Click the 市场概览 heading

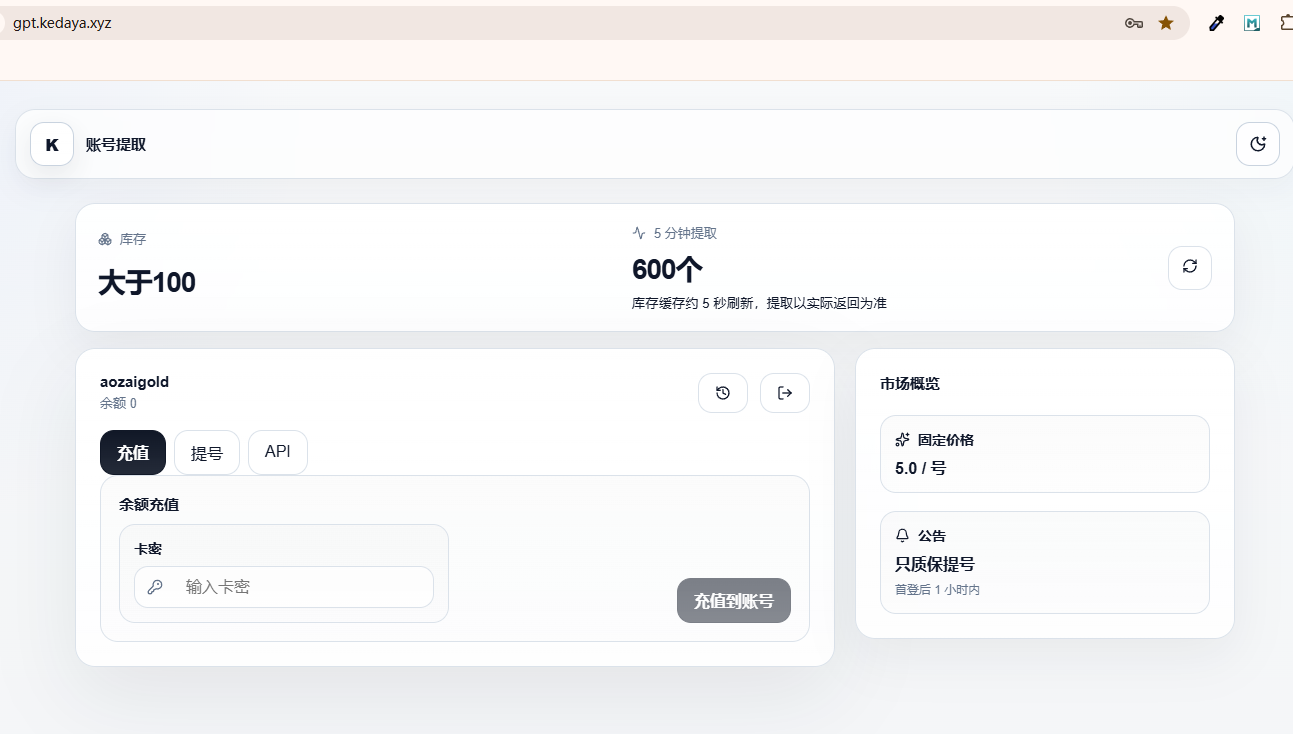click(x=910, y=384)
